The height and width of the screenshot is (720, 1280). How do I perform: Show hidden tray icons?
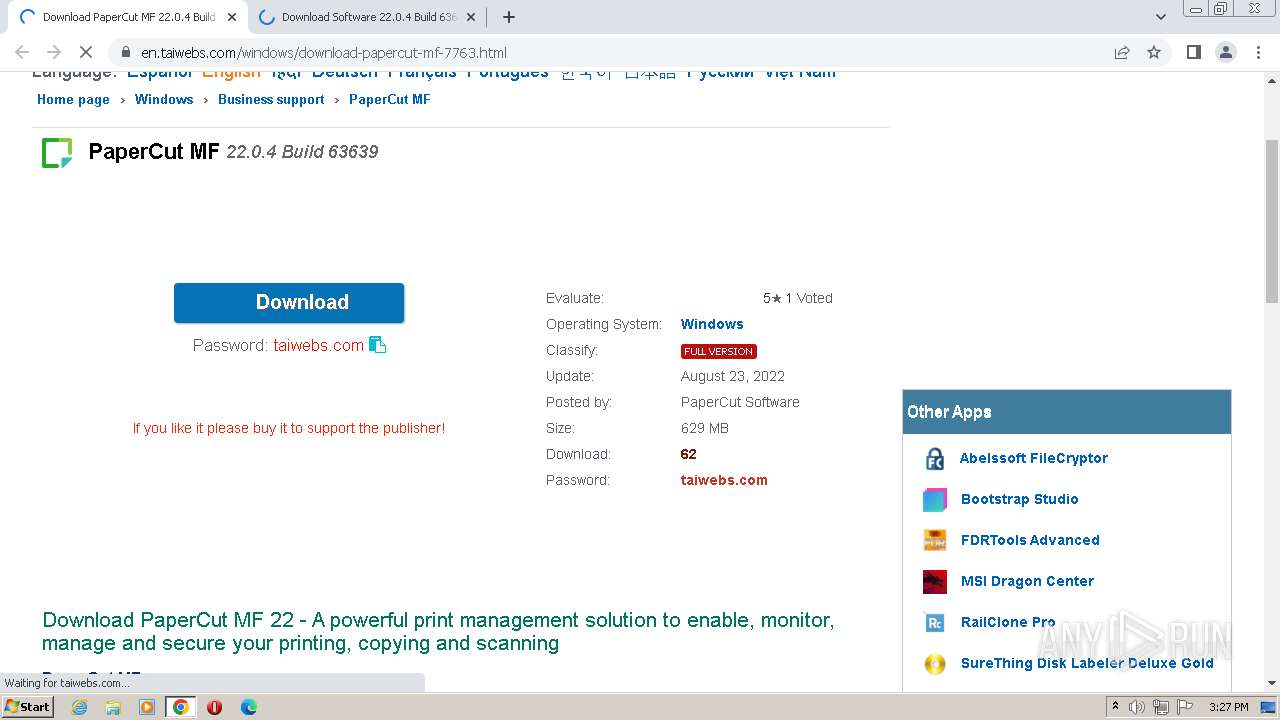[x=1115, y=707]
